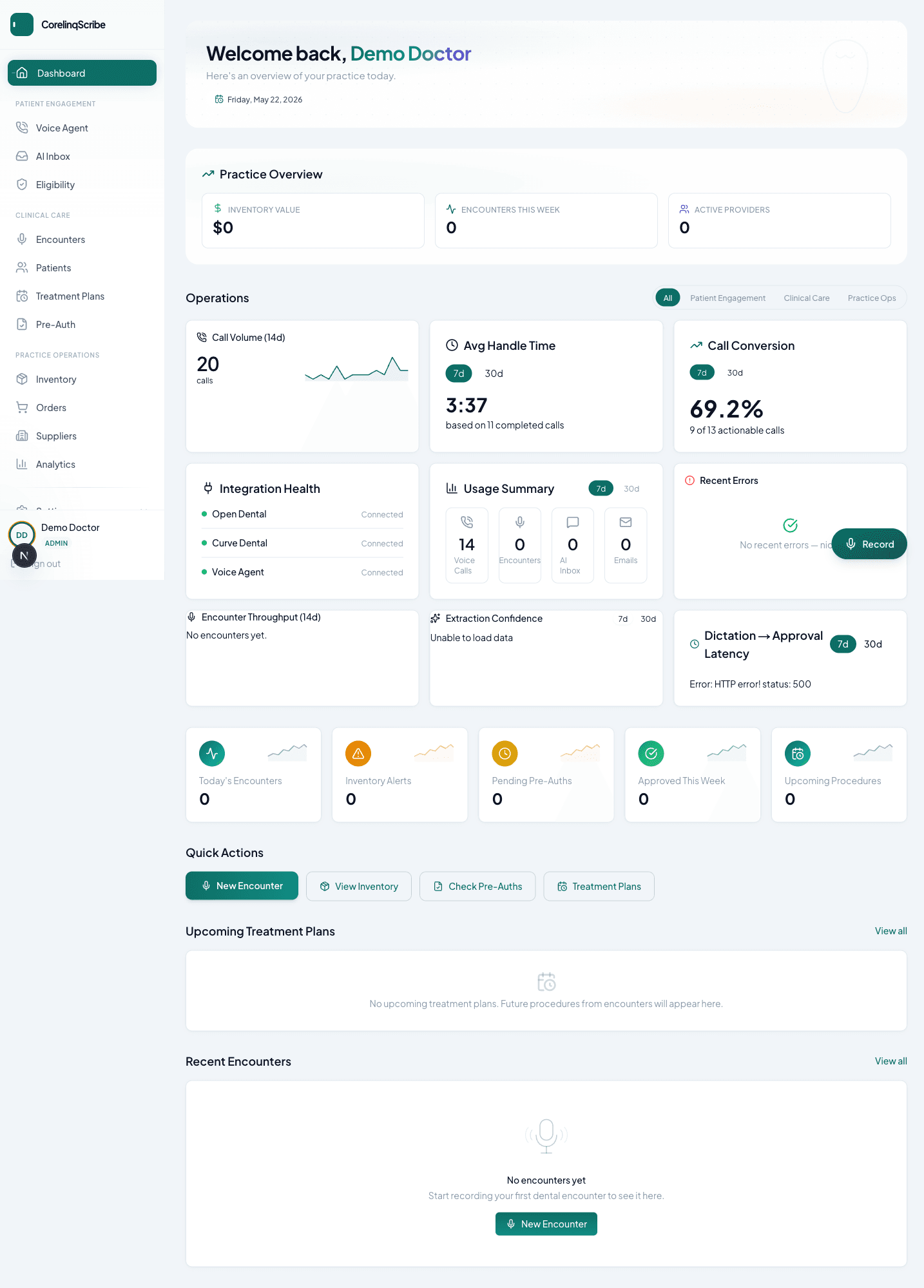Click the Call Volume sparkline chart
This screenshot has width=924, height=1288.
point(356,369)
